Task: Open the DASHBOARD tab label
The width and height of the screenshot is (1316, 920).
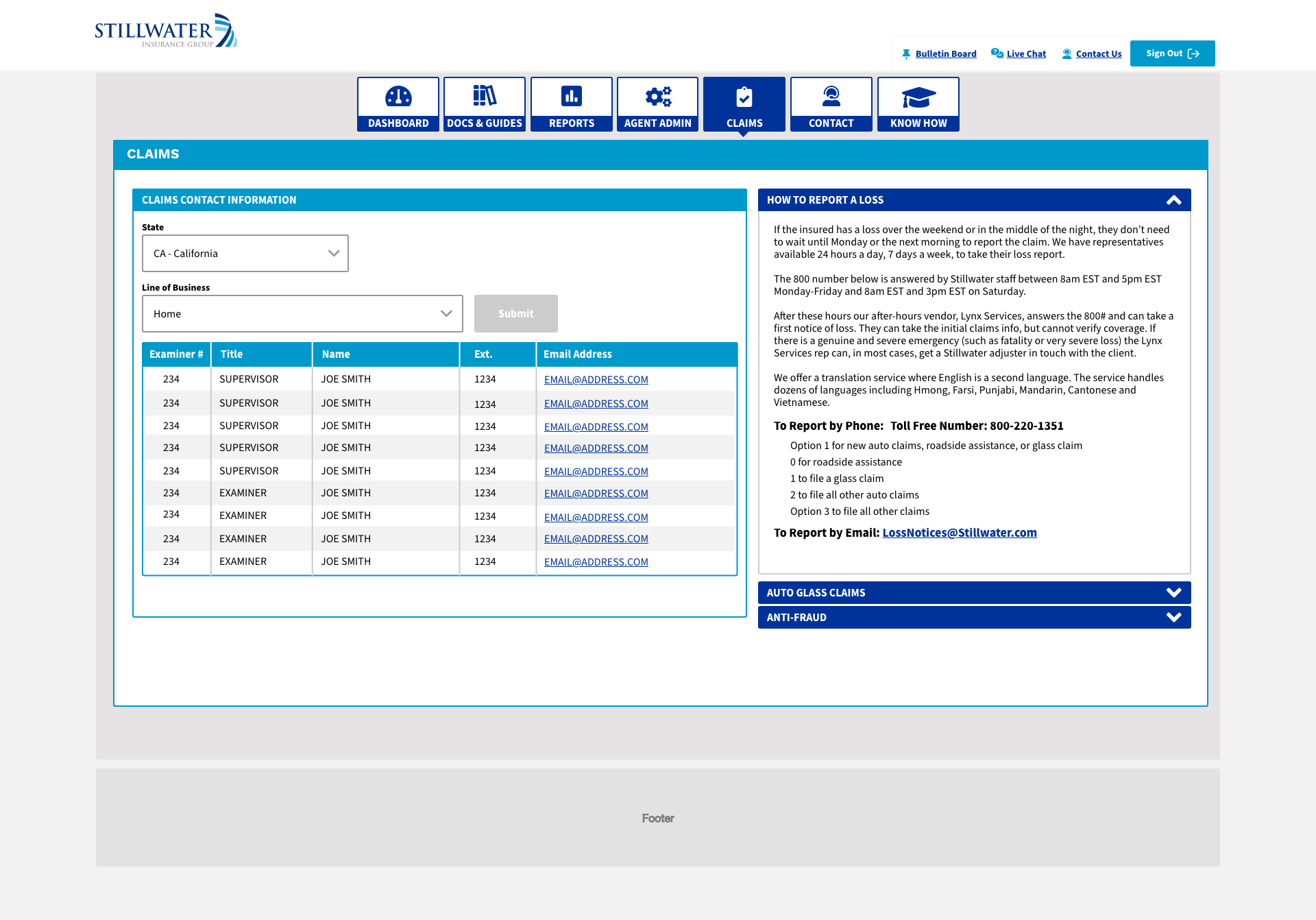Action: tap(398, 123)
